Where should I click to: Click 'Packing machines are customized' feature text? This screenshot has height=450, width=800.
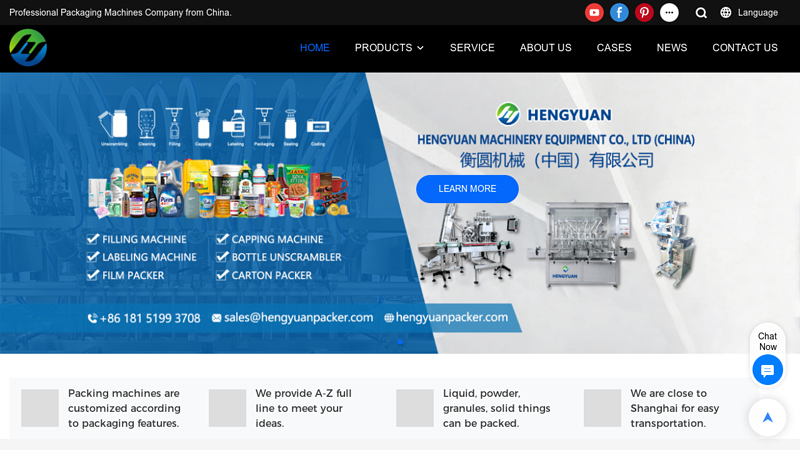124,408
